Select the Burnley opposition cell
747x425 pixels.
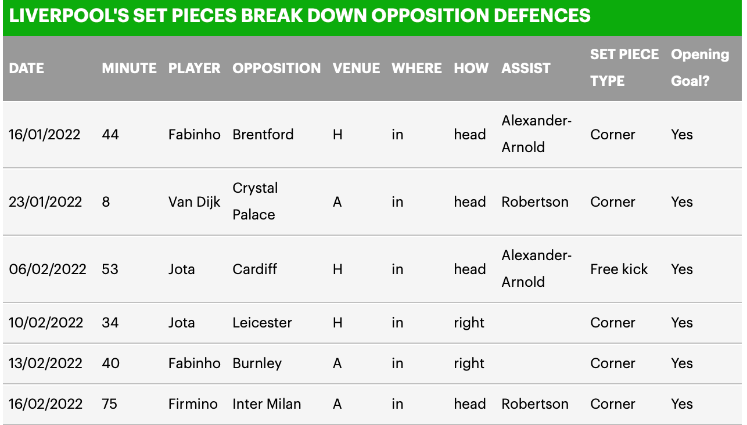[257, 363]
